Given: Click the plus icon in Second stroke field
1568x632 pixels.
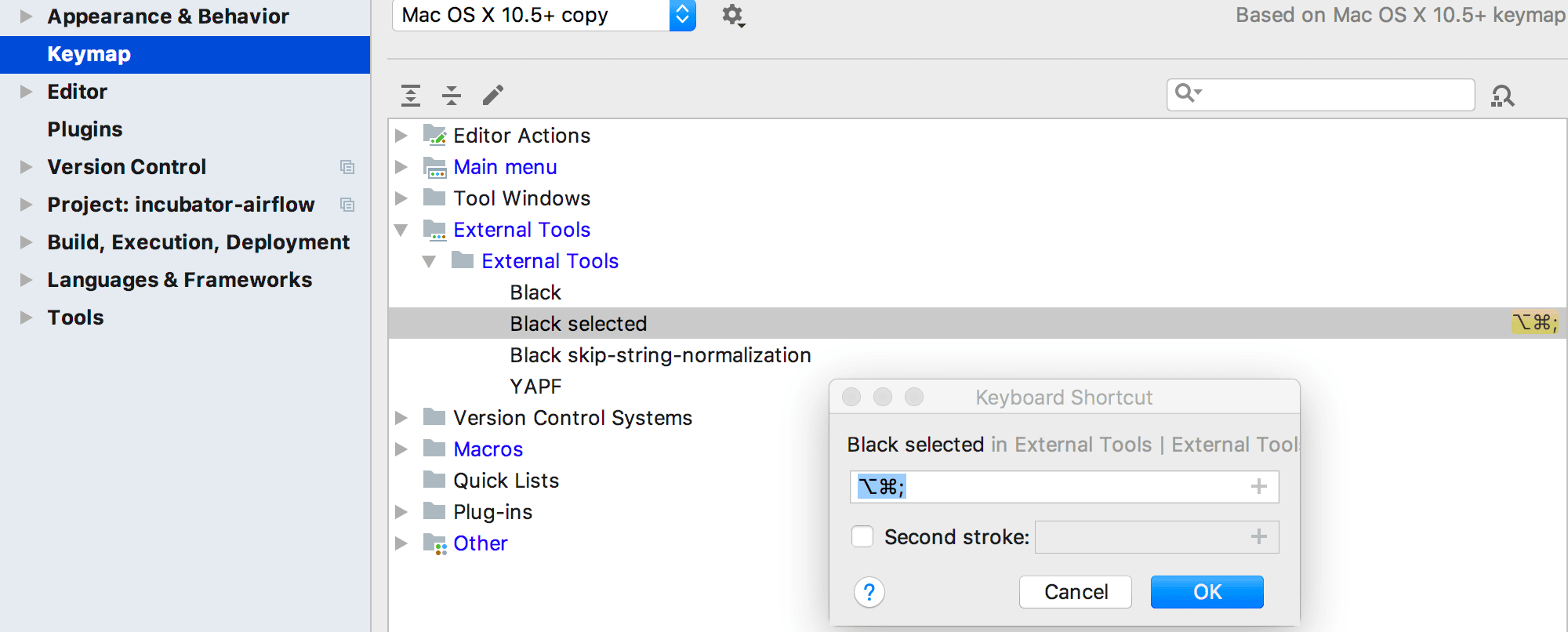Looking at the screenshot, I should coord(1259,536).
